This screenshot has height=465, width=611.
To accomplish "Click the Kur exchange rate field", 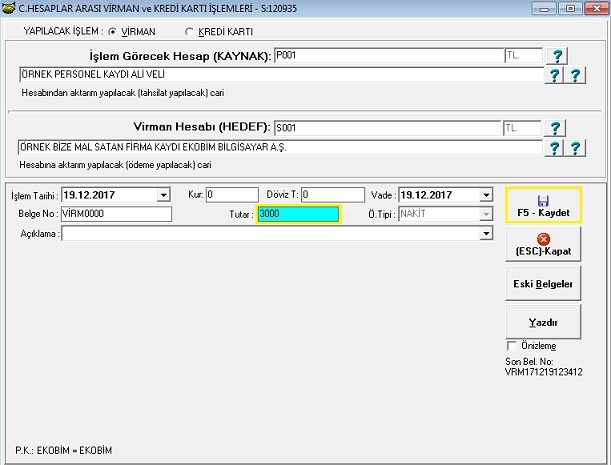I will 232,194.
